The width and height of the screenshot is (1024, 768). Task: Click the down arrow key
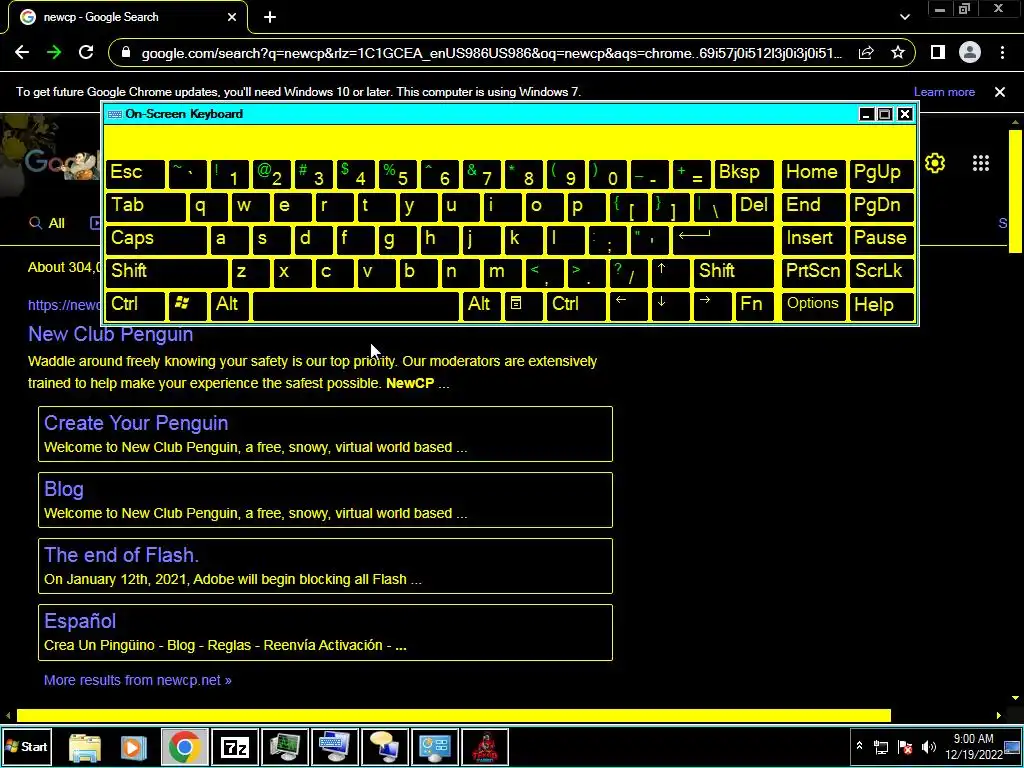point(671,305)
